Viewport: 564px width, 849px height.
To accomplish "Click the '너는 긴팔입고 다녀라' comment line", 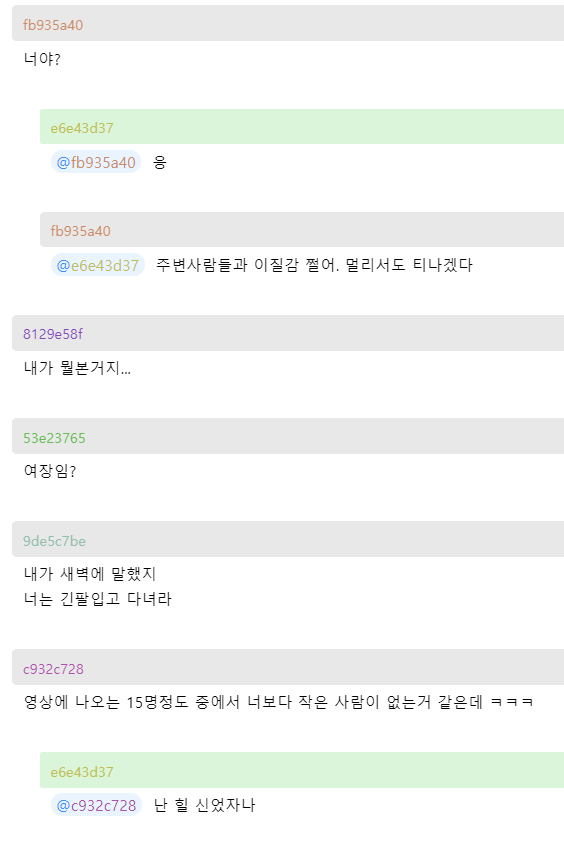I will point(97,599).
